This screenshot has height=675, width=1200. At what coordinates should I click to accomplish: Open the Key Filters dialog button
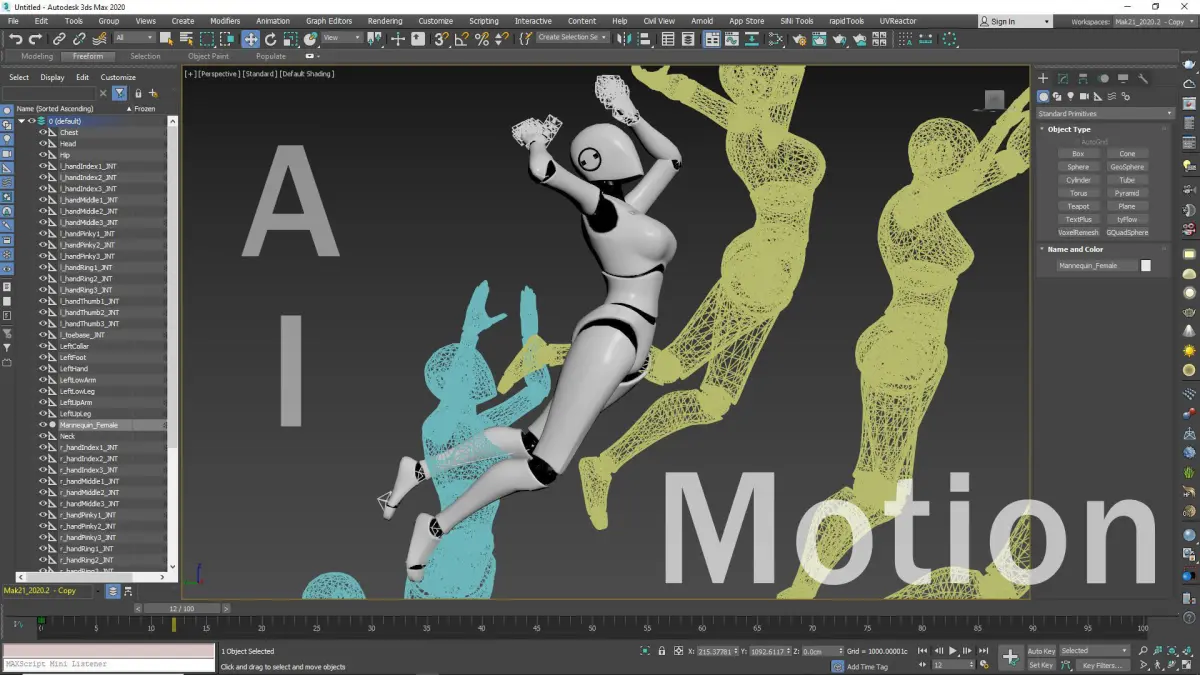pos(1101,665)
